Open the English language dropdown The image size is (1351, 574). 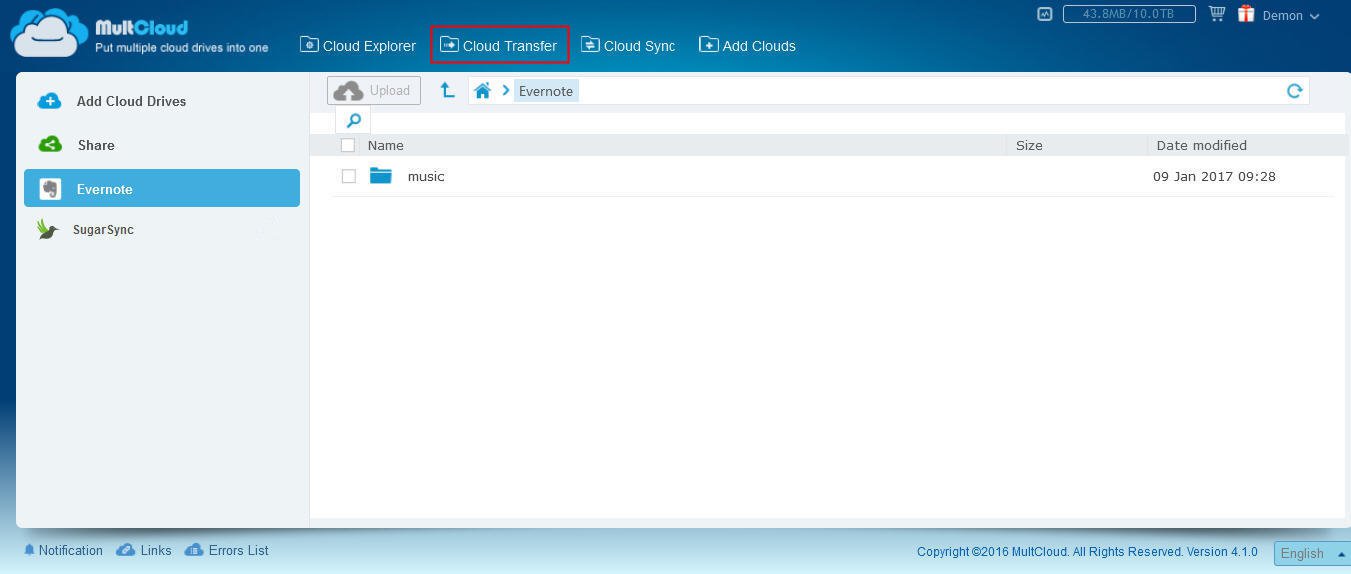[x=1311, y=553]
